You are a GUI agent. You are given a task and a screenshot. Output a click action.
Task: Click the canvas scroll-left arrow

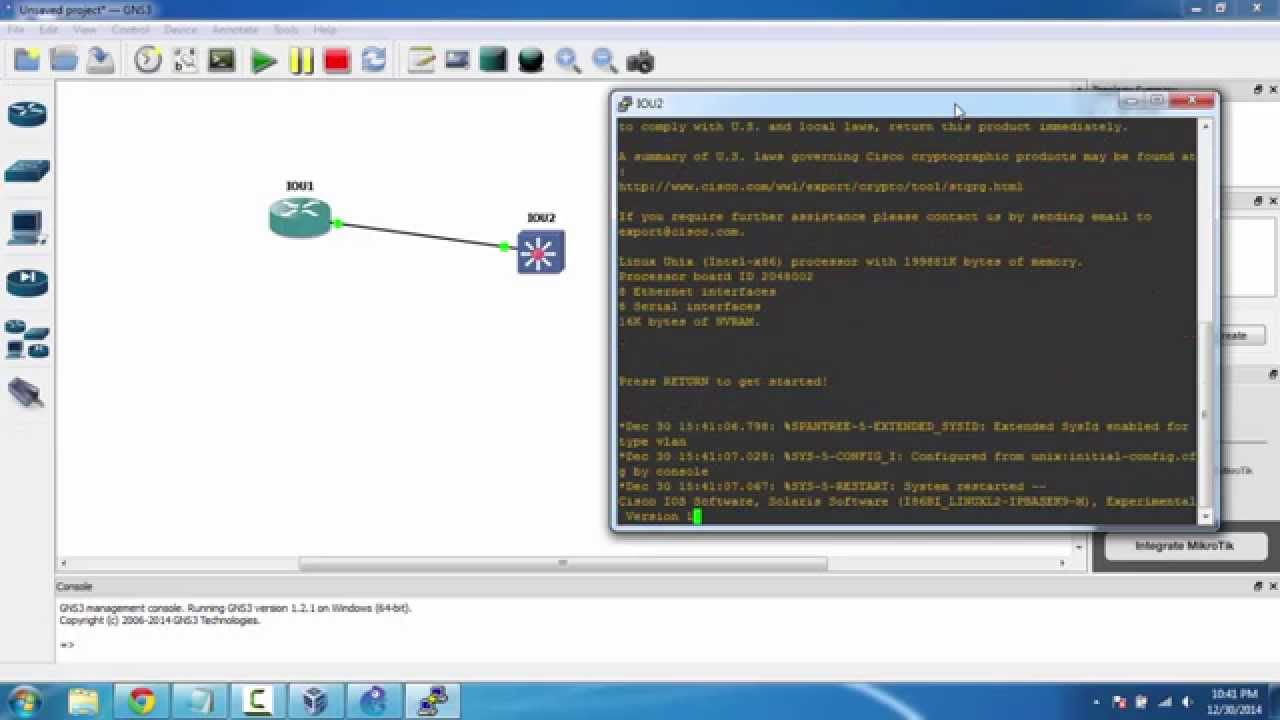click(x=65, y=563)
